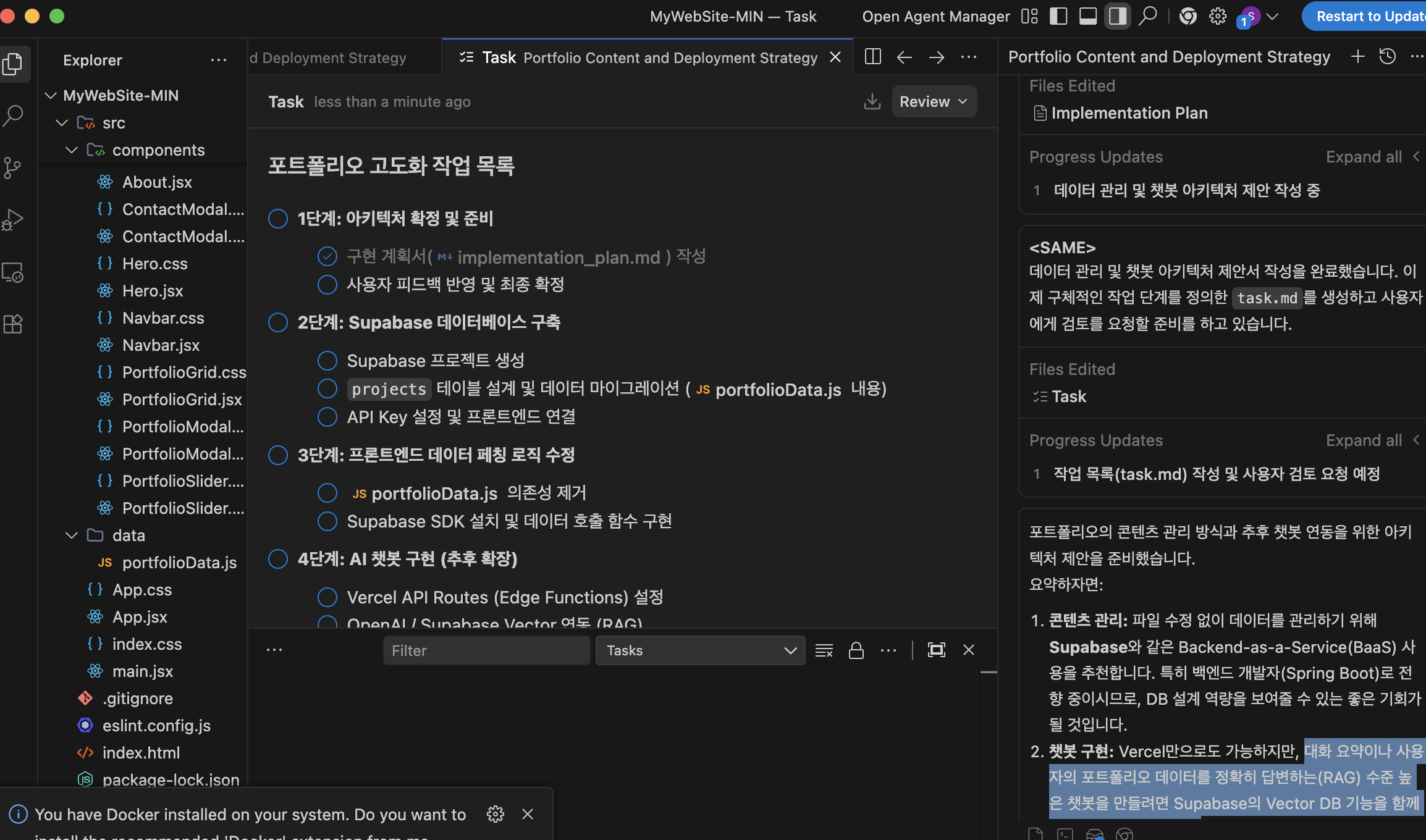This screenshot has height=840, width=1426.
Task: Uncheck the implementation_plan.md completed task
Action: (327, 256)
